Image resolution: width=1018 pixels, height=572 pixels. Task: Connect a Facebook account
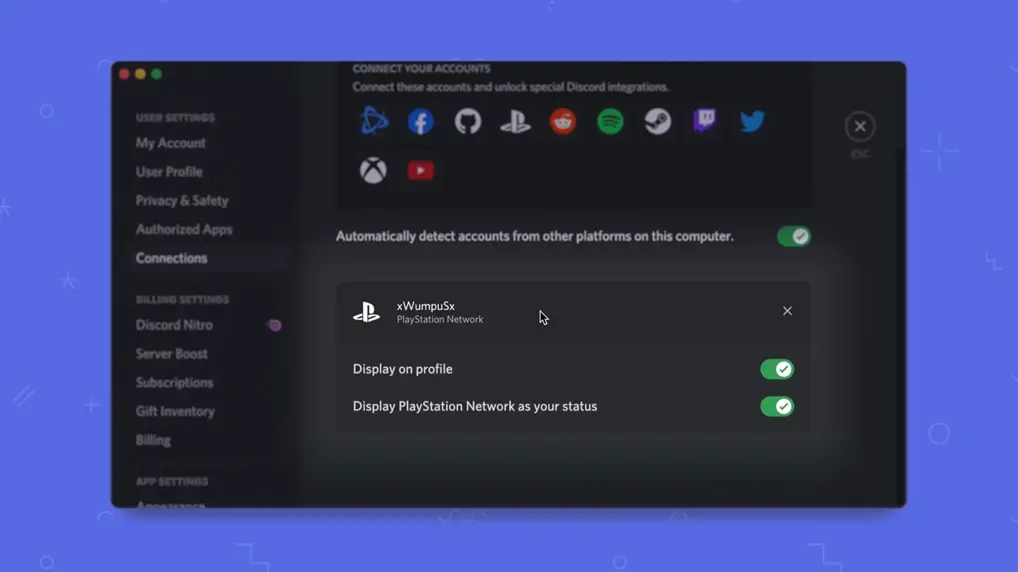[421, 121]
